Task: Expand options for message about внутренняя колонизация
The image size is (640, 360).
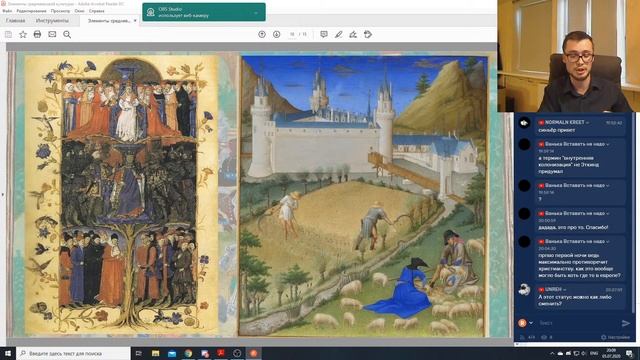Action: (608, 144)
